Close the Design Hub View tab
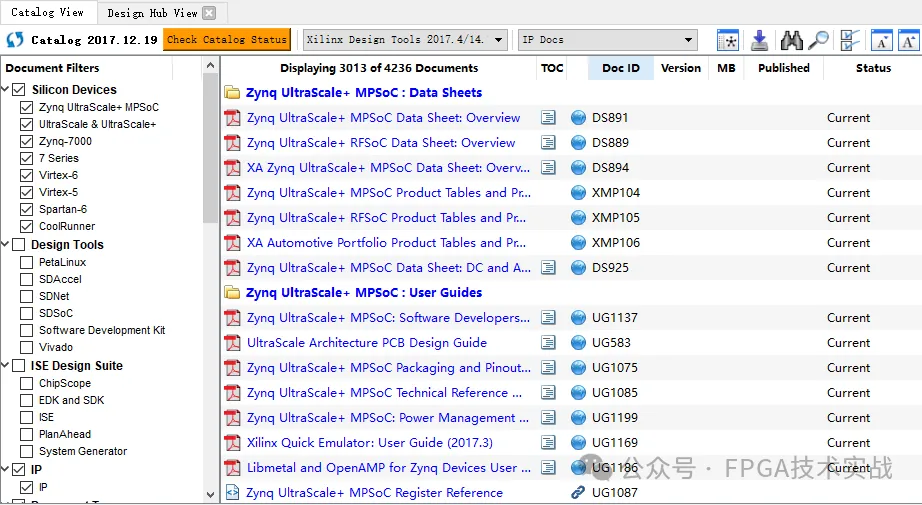The width and height of the screenshot is (922, 505). pyautogui.click(x=209, y=13)
